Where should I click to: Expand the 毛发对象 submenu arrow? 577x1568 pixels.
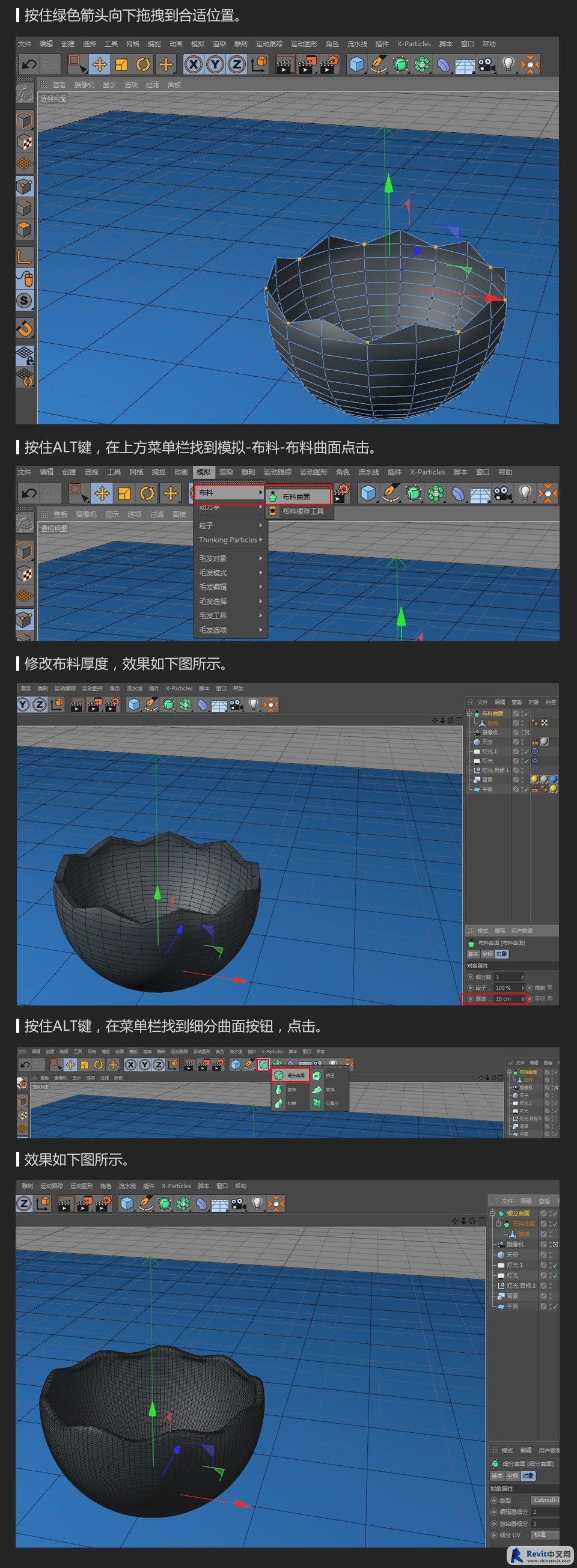(x=260, y=558)
